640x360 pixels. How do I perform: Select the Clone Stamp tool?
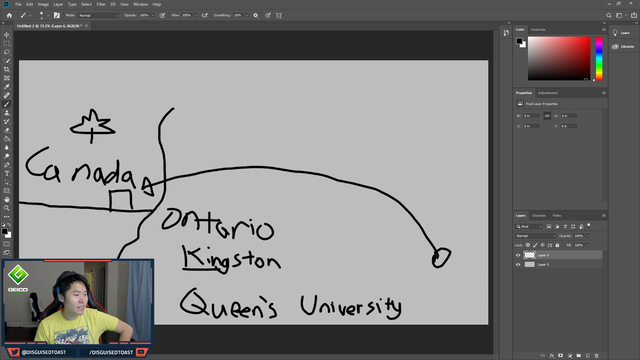point(7,113)
